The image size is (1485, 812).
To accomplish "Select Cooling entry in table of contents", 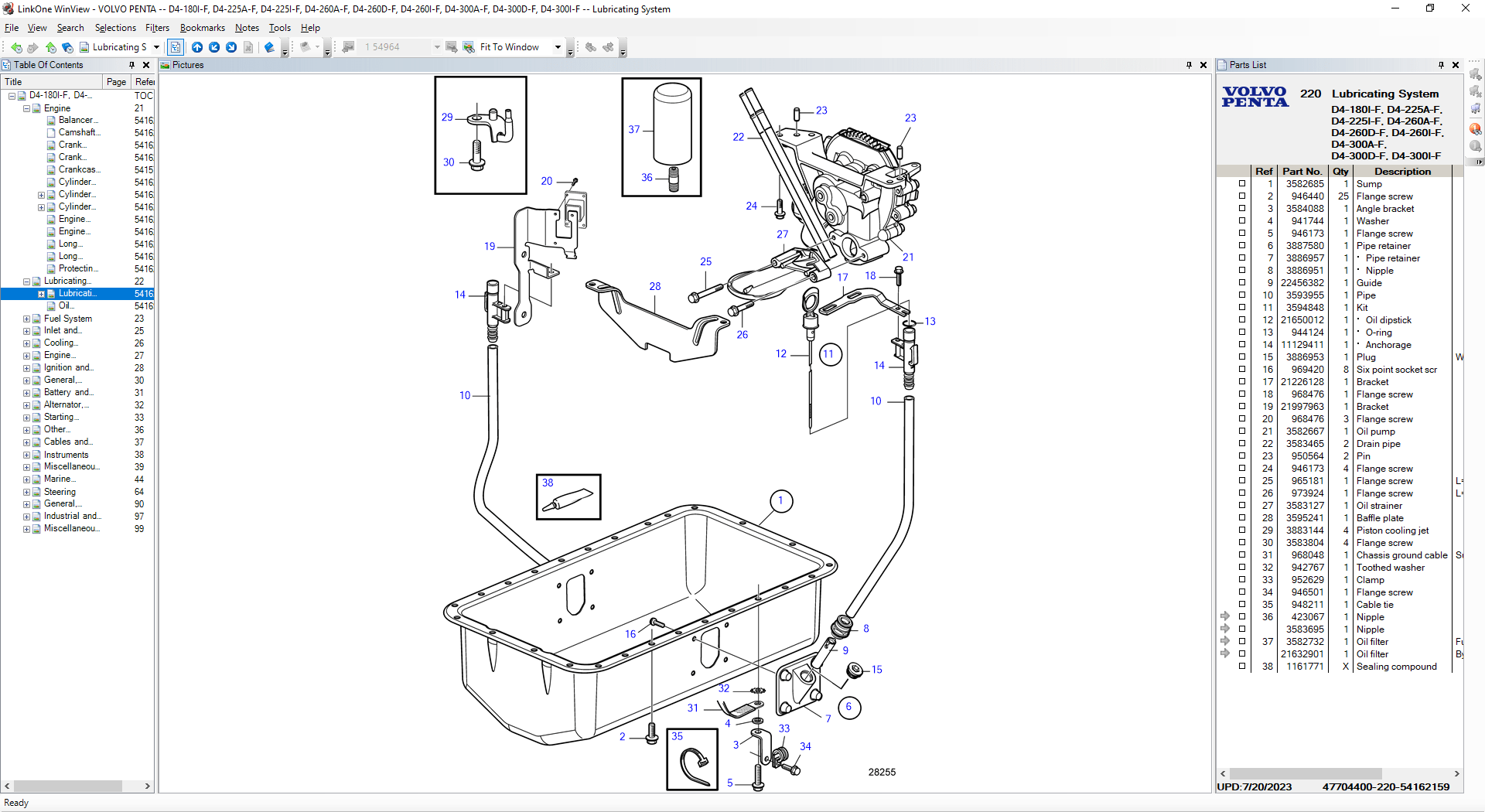I will [x=60, y=343].
